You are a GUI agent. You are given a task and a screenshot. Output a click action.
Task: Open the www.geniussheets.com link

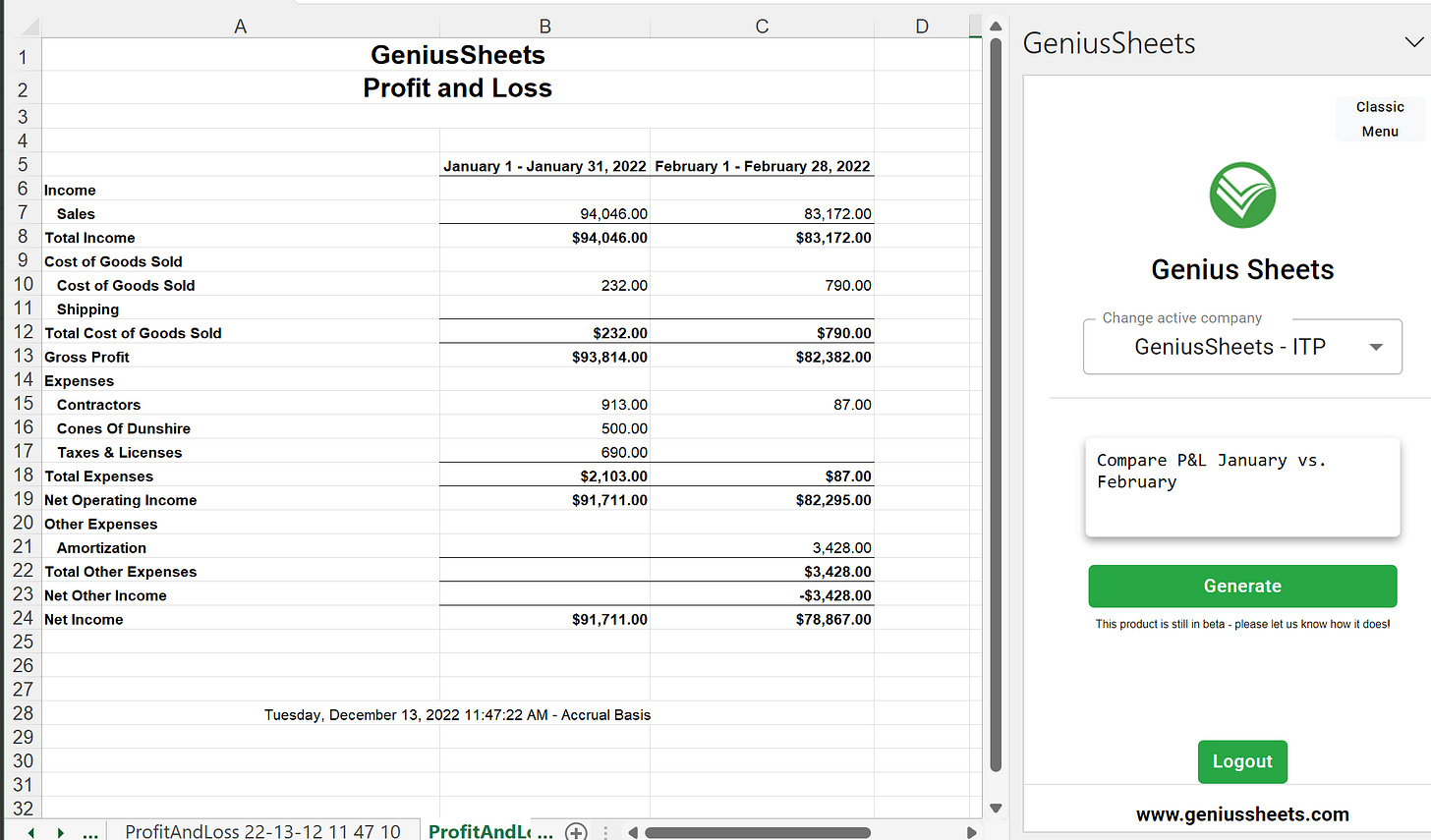(x=1242, y=814)
